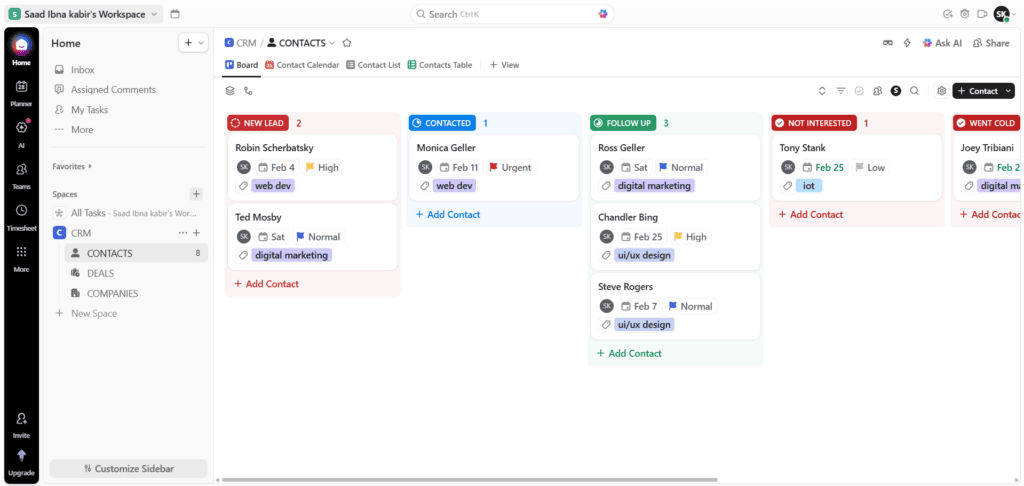Viewport: 1024px width, 486px height.
Task: Add a new View tab
Action: click(x=504, y=65)
